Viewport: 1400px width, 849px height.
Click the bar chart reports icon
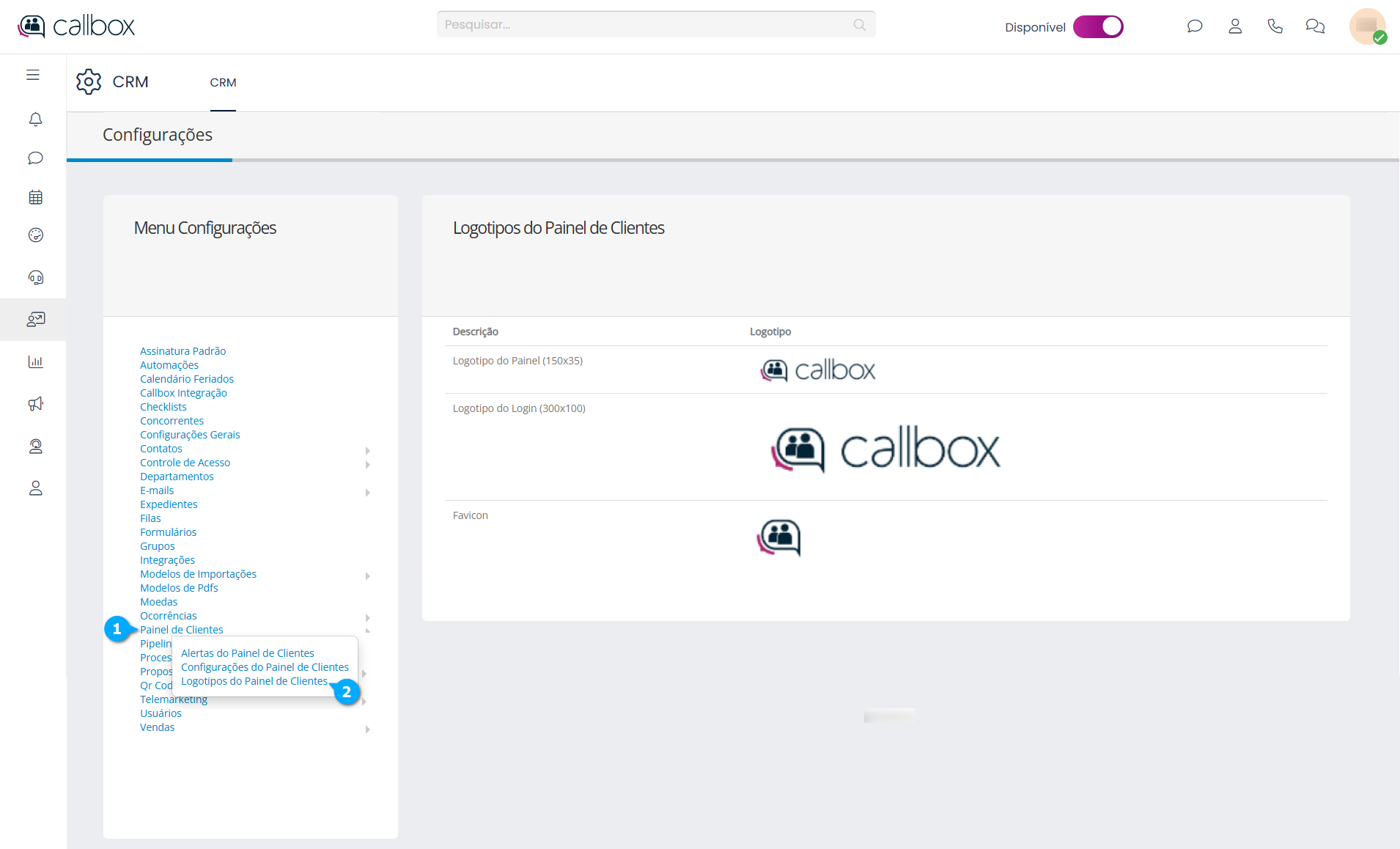(35, 361)
